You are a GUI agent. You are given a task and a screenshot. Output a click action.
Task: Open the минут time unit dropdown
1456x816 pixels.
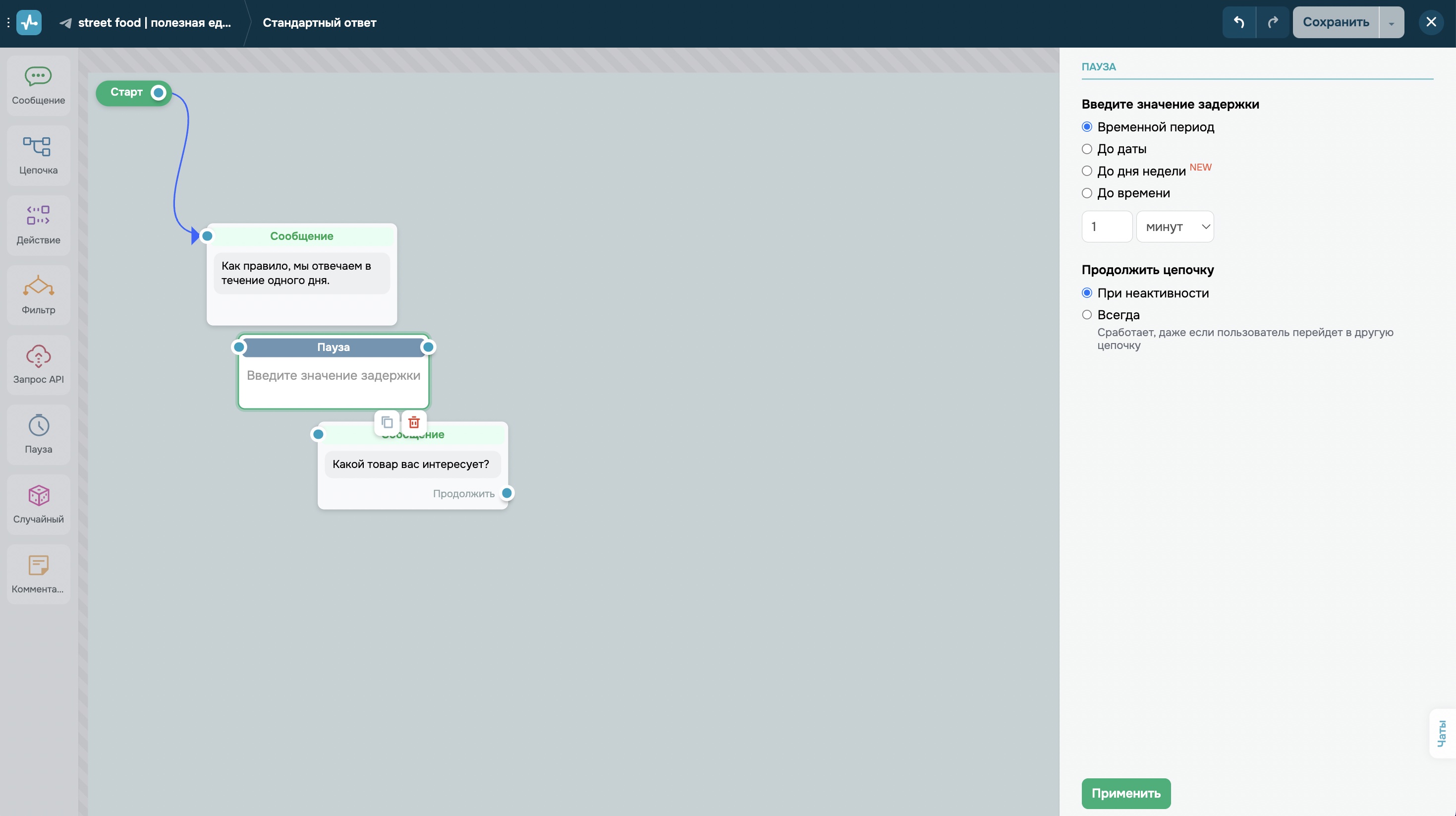coord(1175,227)
